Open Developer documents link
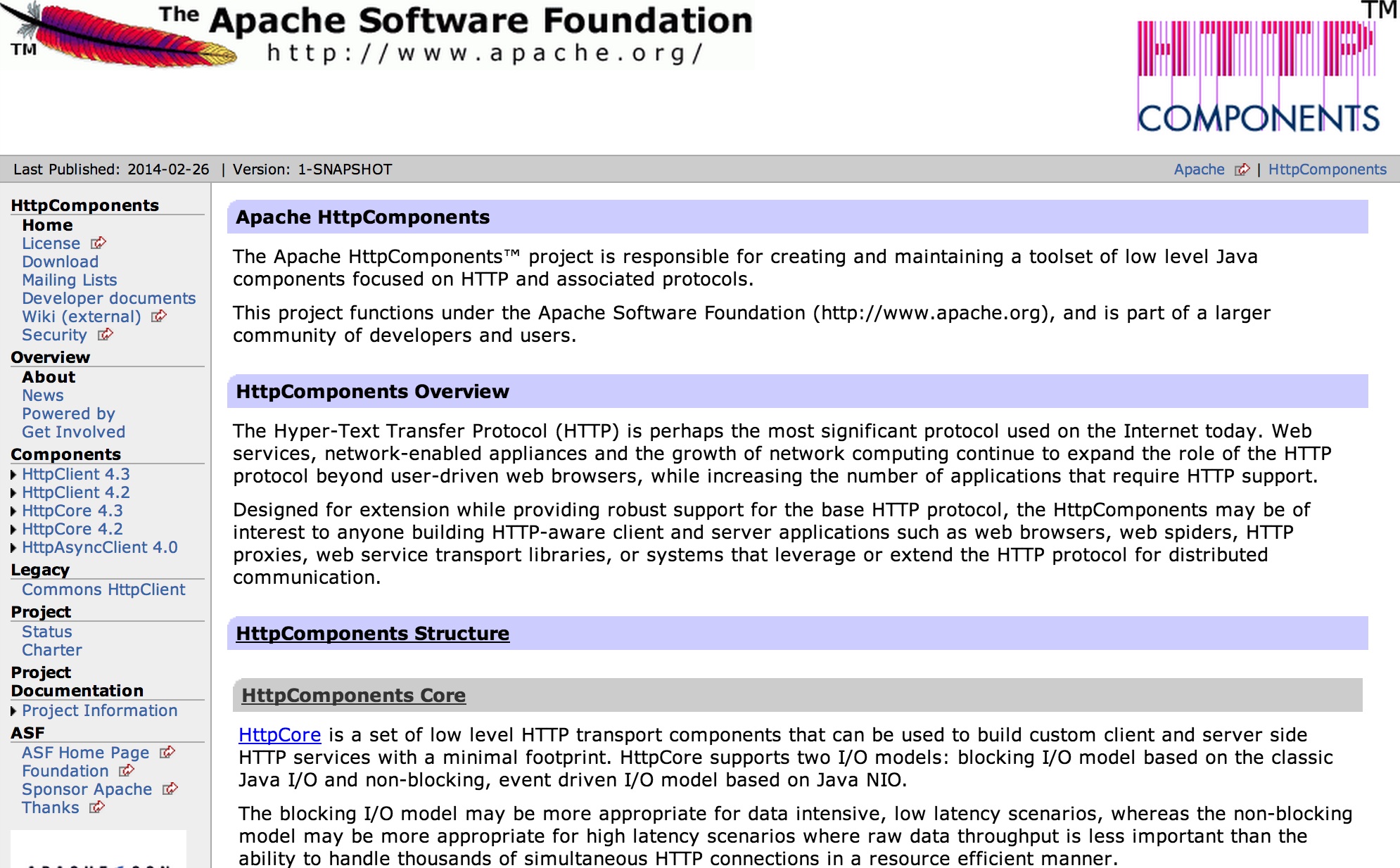The width and height of the screenshot is (1400, 868). pyautogui.click(x=109, y=298)
